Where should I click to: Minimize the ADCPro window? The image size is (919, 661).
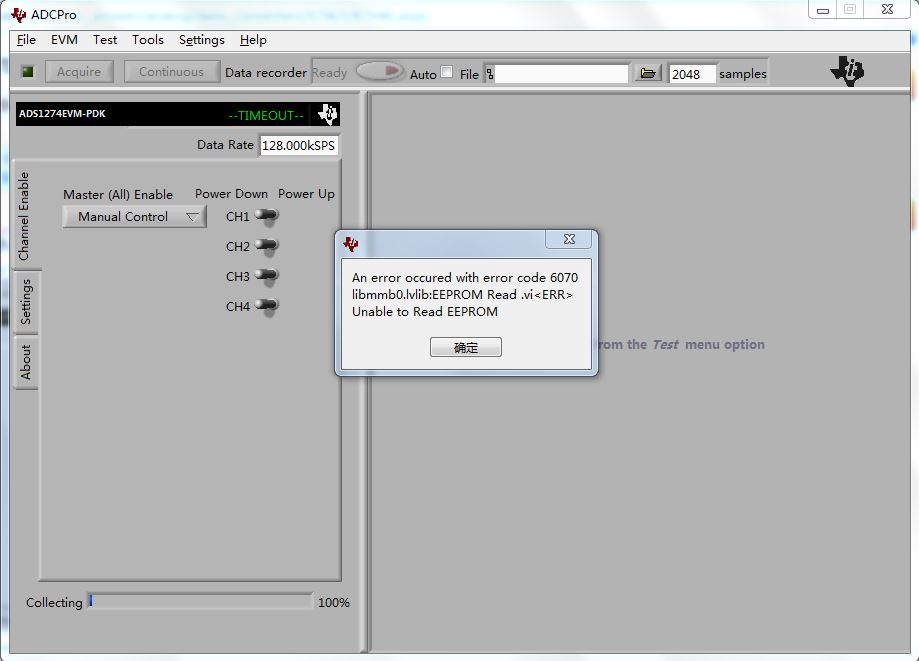tap(823, 10)
